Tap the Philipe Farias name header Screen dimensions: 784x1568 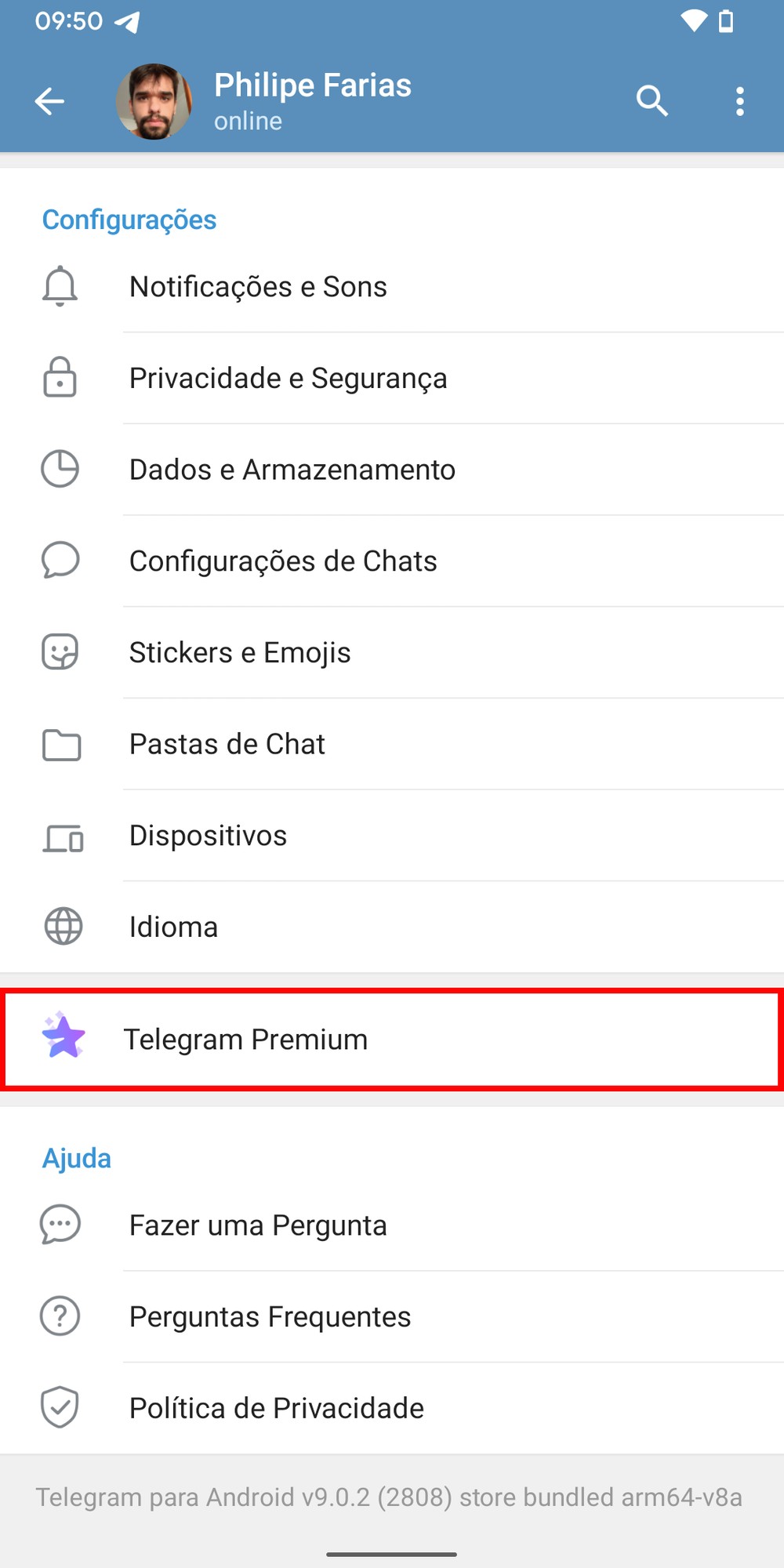coord(312,85)
